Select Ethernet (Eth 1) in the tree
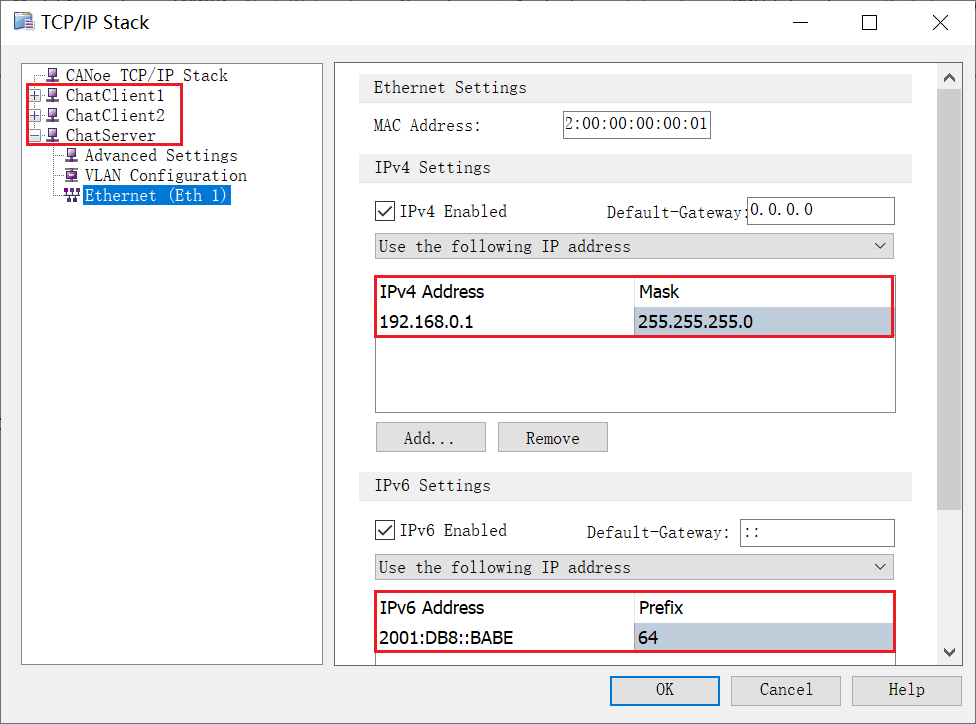This screenshot has height=724, width=976. tap(156, 195)
